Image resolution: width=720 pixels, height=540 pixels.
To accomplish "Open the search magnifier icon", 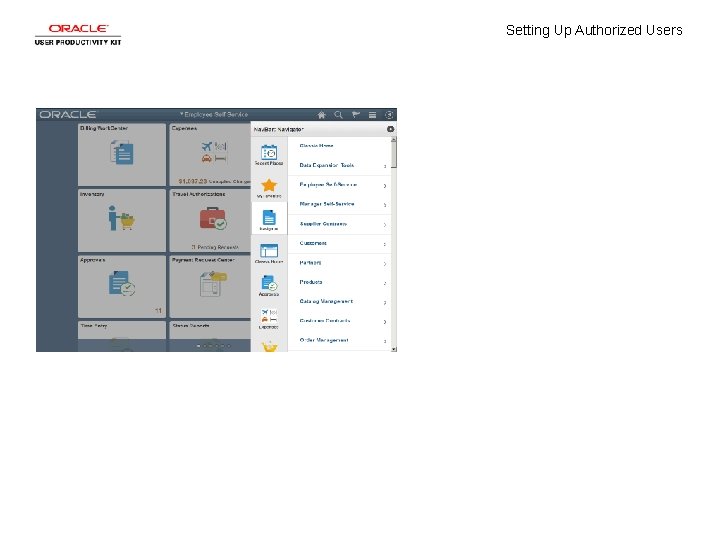I will pos(338,115).
